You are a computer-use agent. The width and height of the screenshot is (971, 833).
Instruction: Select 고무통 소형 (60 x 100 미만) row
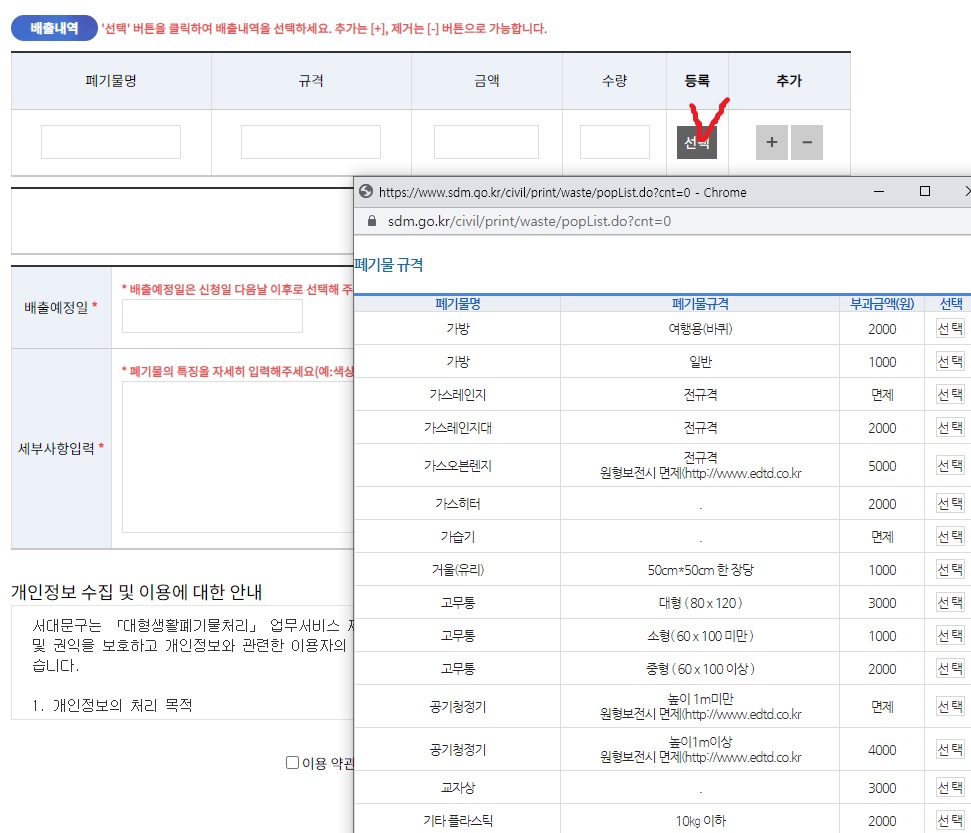(950, 635)
